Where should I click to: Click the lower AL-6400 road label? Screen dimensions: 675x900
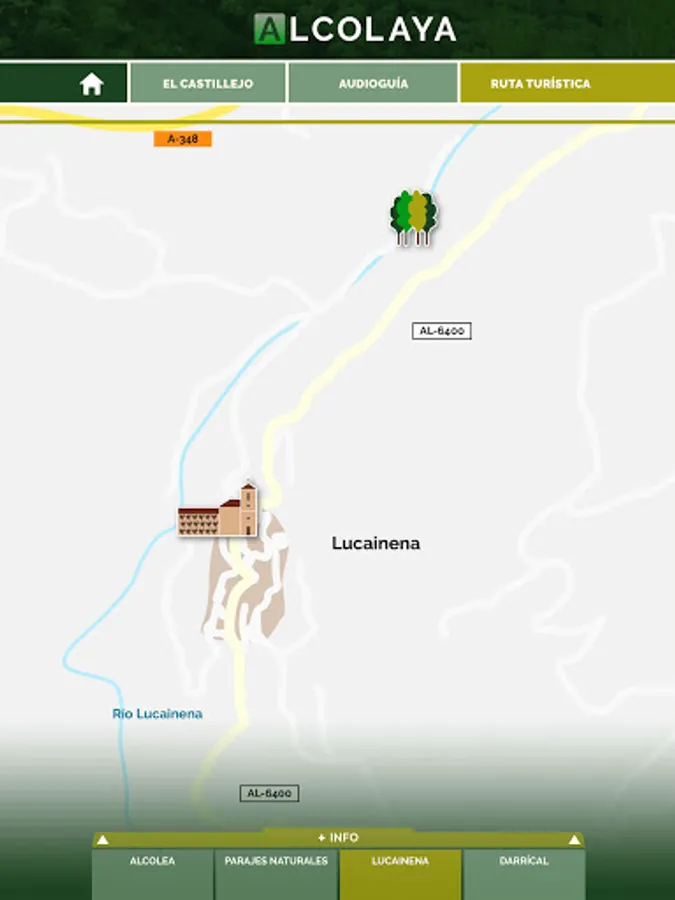point(269,793)
